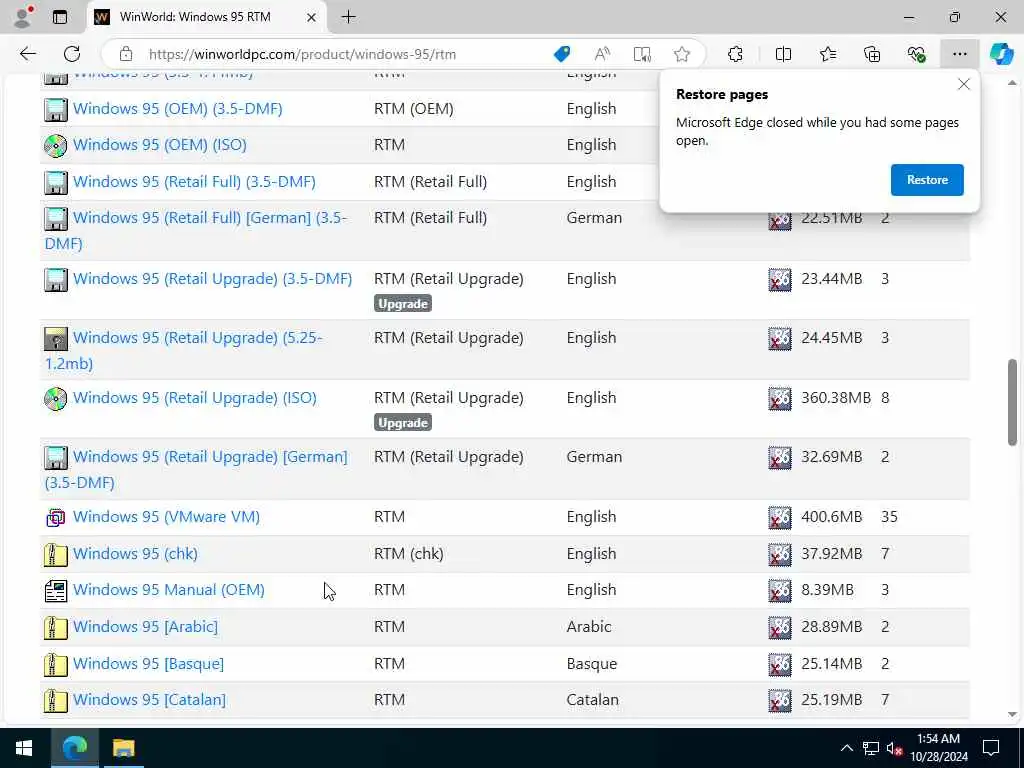Open Windows 95 (VMware VM) link

point(167,517)
